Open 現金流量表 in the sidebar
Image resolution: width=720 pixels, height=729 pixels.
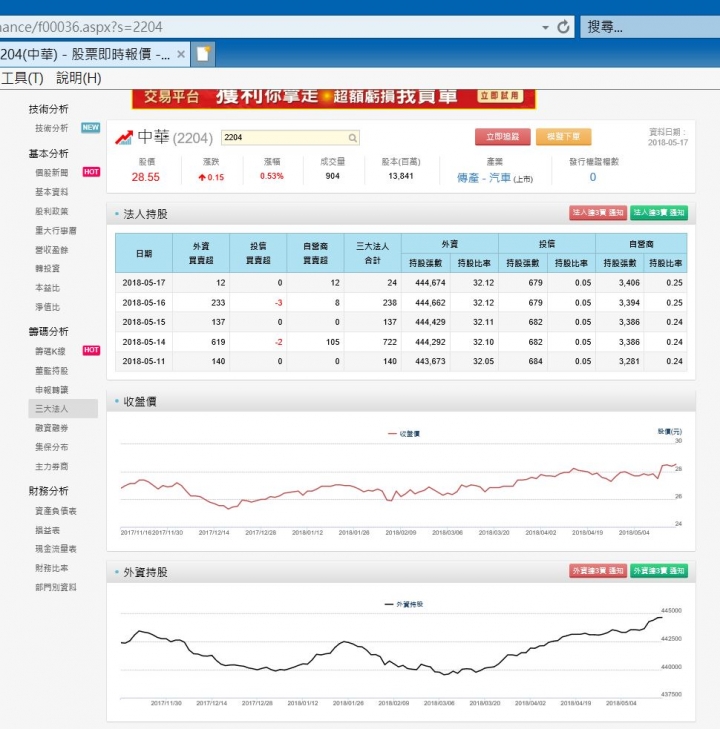coord(56,549)
